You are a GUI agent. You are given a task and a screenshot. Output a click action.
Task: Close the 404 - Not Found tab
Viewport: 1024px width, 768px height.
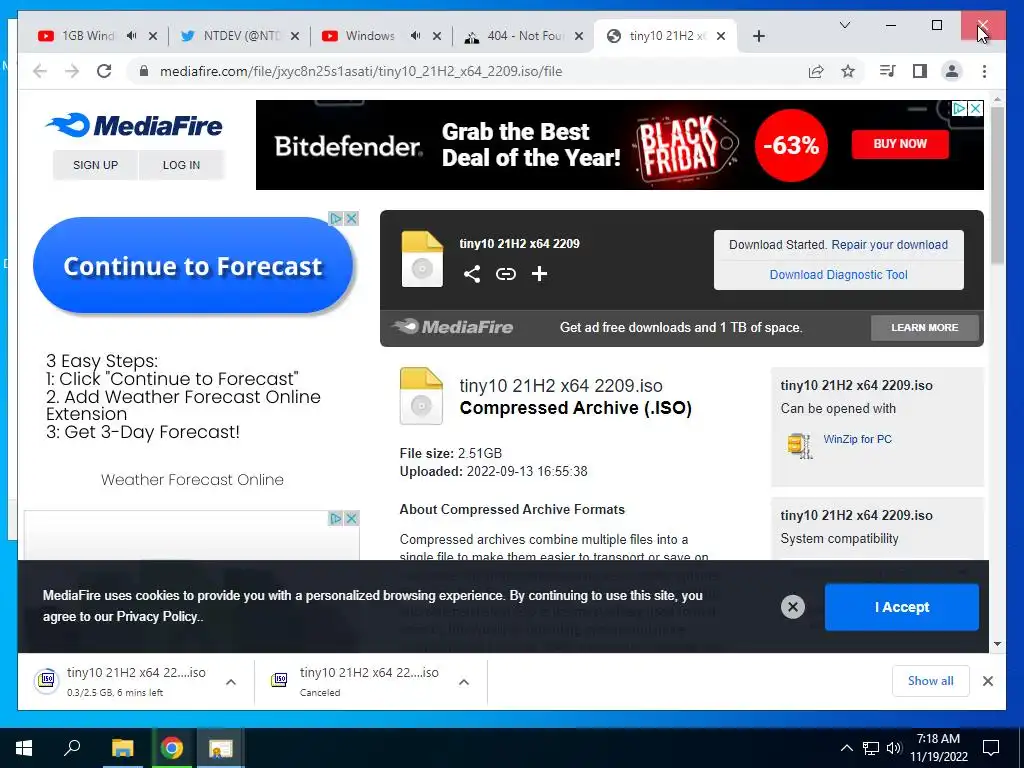(x=579, y=36)
